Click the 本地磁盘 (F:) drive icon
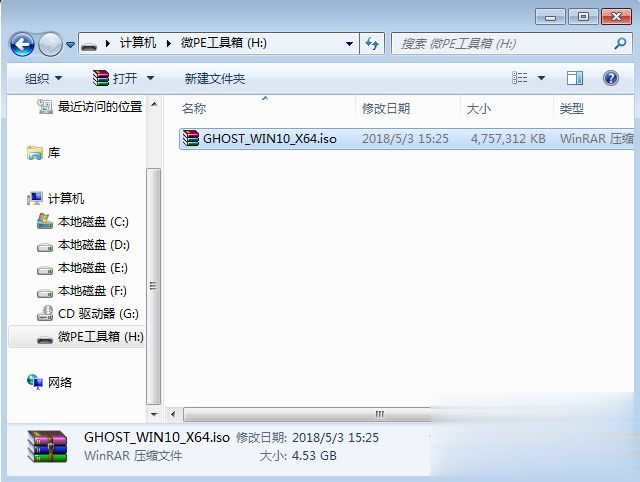640x482 pixels. tap(45, 293)
